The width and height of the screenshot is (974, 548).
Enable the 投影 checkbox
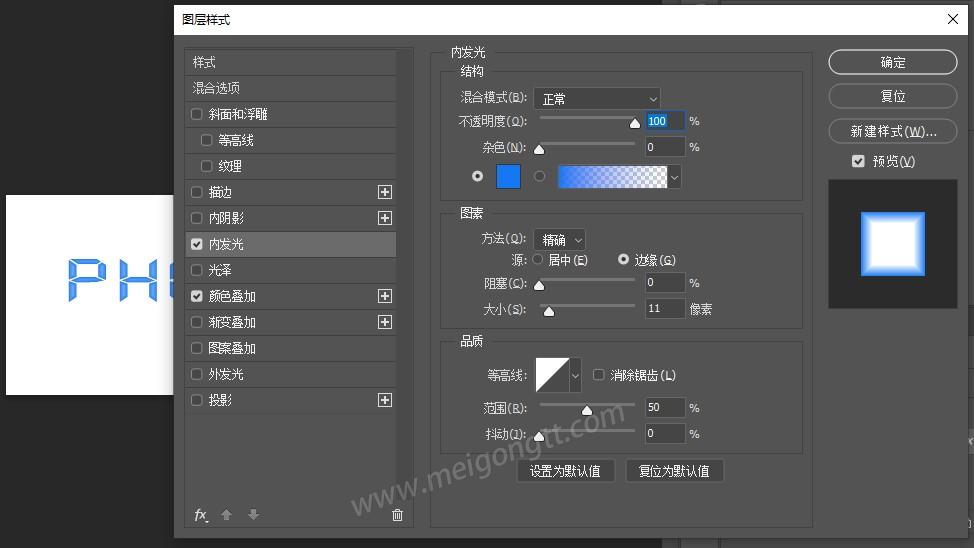click(x=197, y=400)
